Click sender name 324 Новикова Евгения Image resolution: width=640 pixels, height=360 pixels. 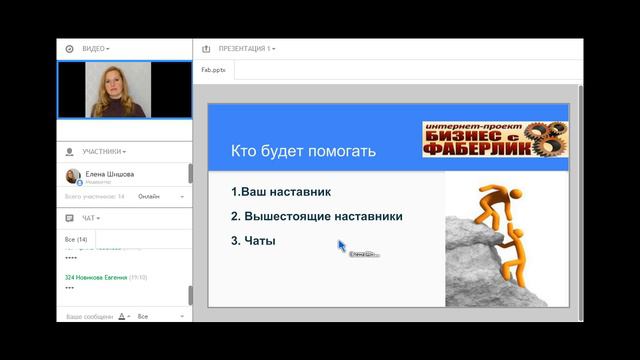[96, 277]
